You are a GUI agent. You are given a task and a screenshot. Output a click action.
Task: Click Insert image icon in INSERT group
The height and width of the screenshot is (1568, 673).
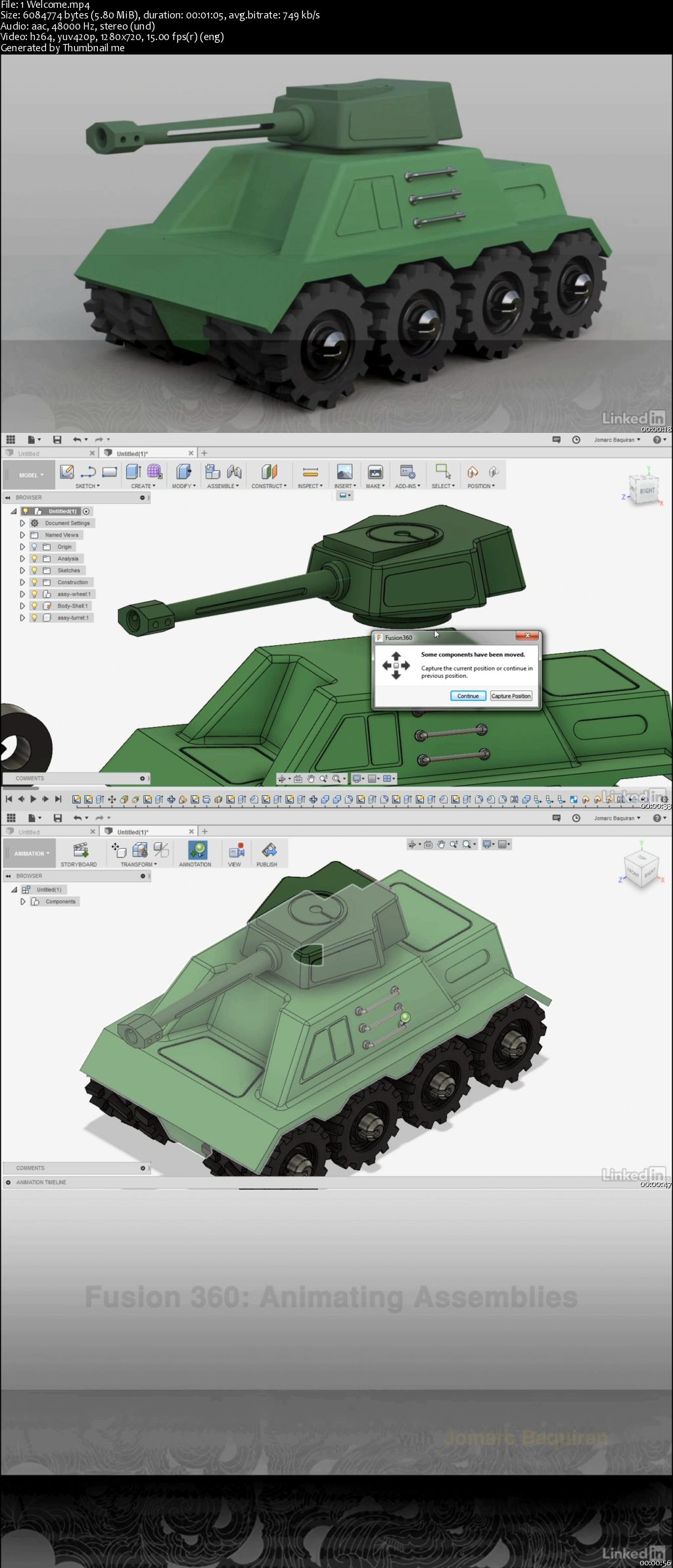[x=344, y=472]
